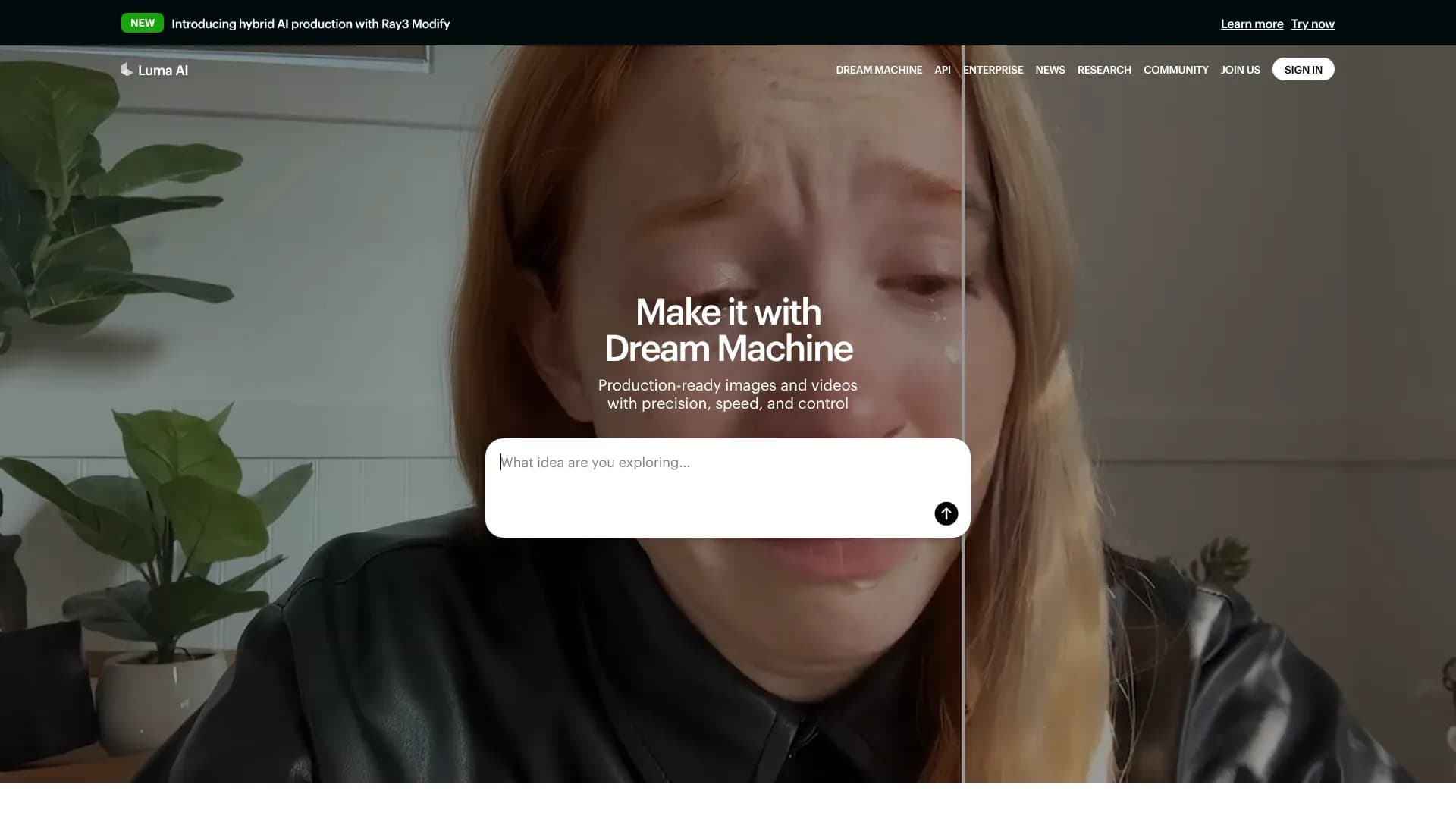This screenshot has width=1456, height=819.
Task: Open the Research page
Action: click(1103, 70)
